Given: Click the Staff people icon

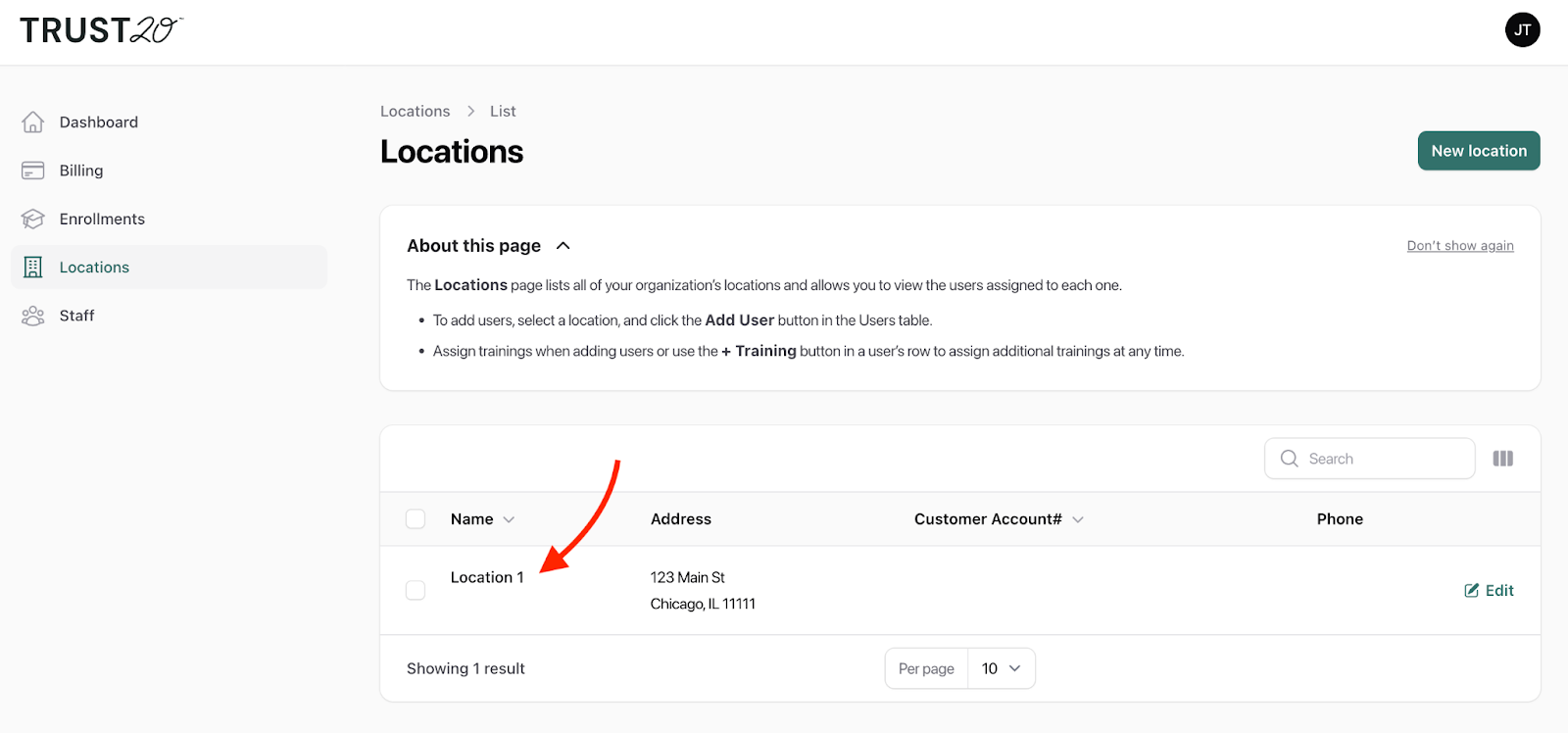Looking at the screenshot, I should (x=32, y=316).
